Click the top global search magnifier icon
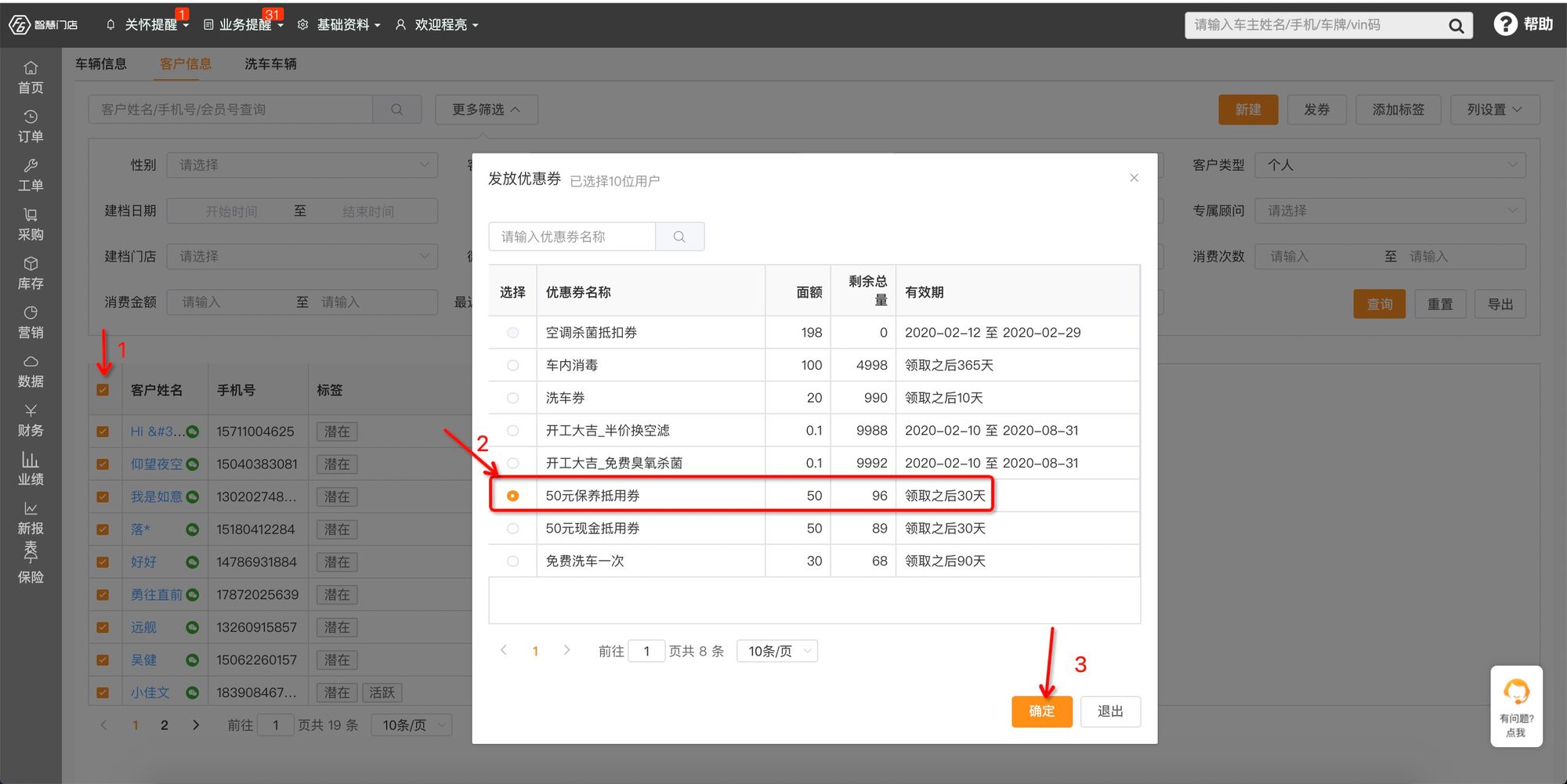 (x=1456, y=26)
